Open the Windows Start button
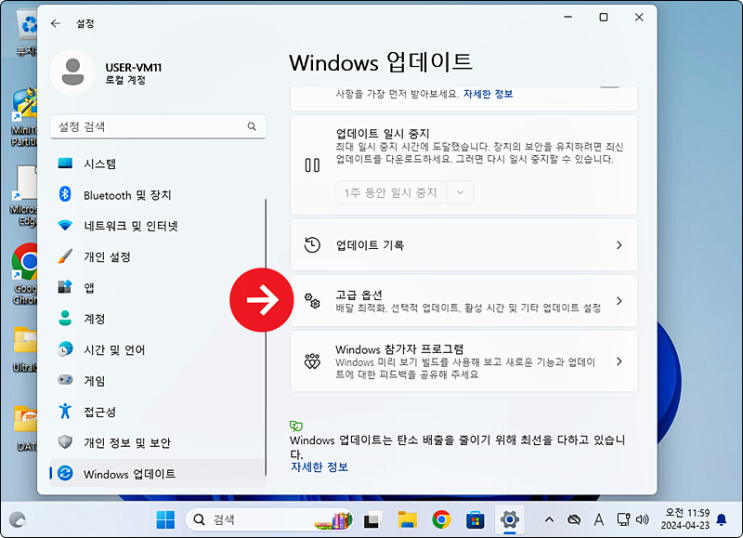 tap(165, 520)
